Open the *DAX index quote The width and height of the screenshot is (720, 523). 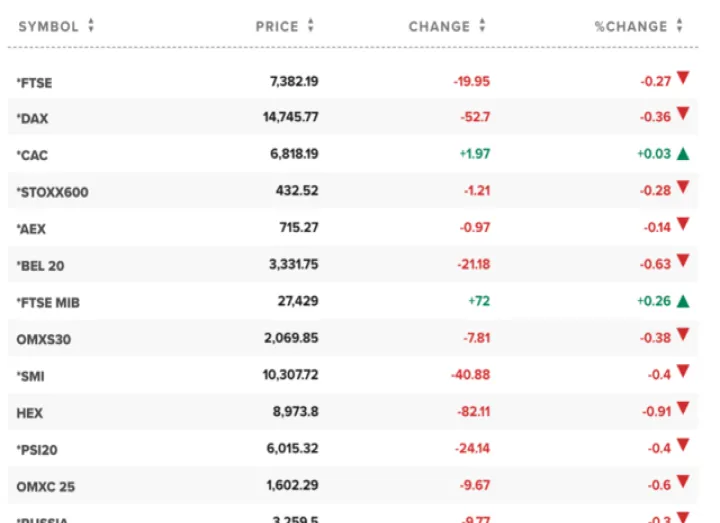point(32,119)
